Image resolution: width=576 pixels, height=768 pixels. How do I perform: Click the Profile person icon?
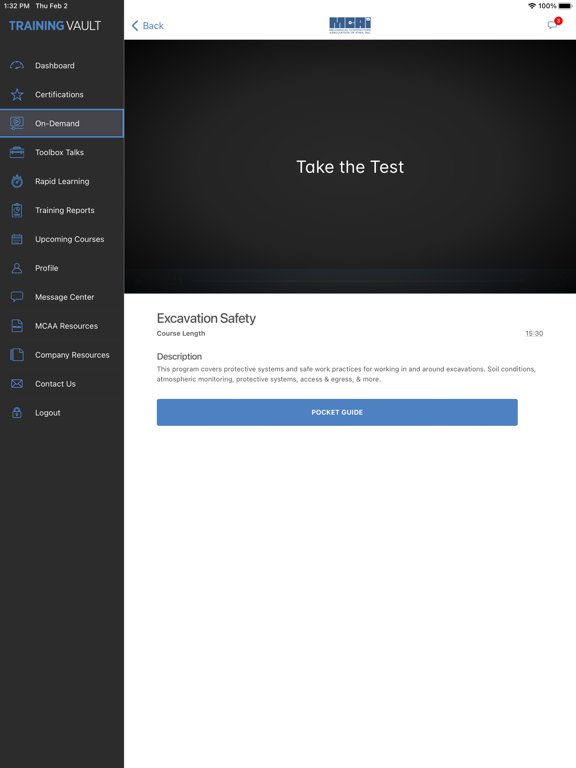[x=17, y=268]
